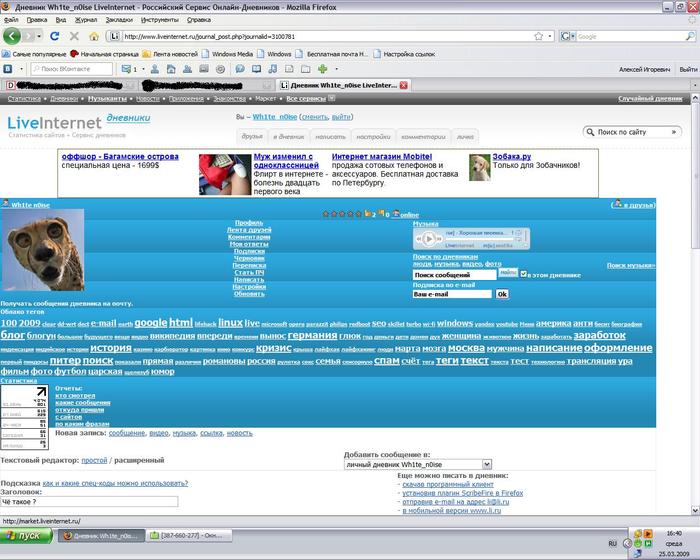The width and height of the screenshot is (700, 560).
Task: Expand the 'Все сервисы' dropdown
Action: coord(331,98)
